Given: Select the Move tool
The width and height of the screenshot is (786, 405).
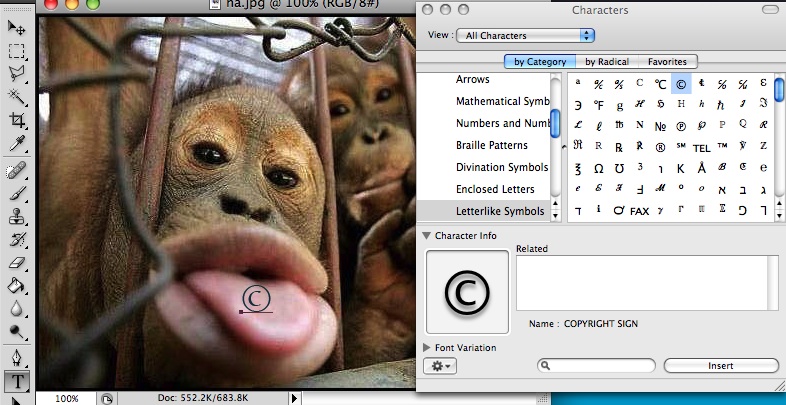Looking at the screenshot, I should 17,26.
